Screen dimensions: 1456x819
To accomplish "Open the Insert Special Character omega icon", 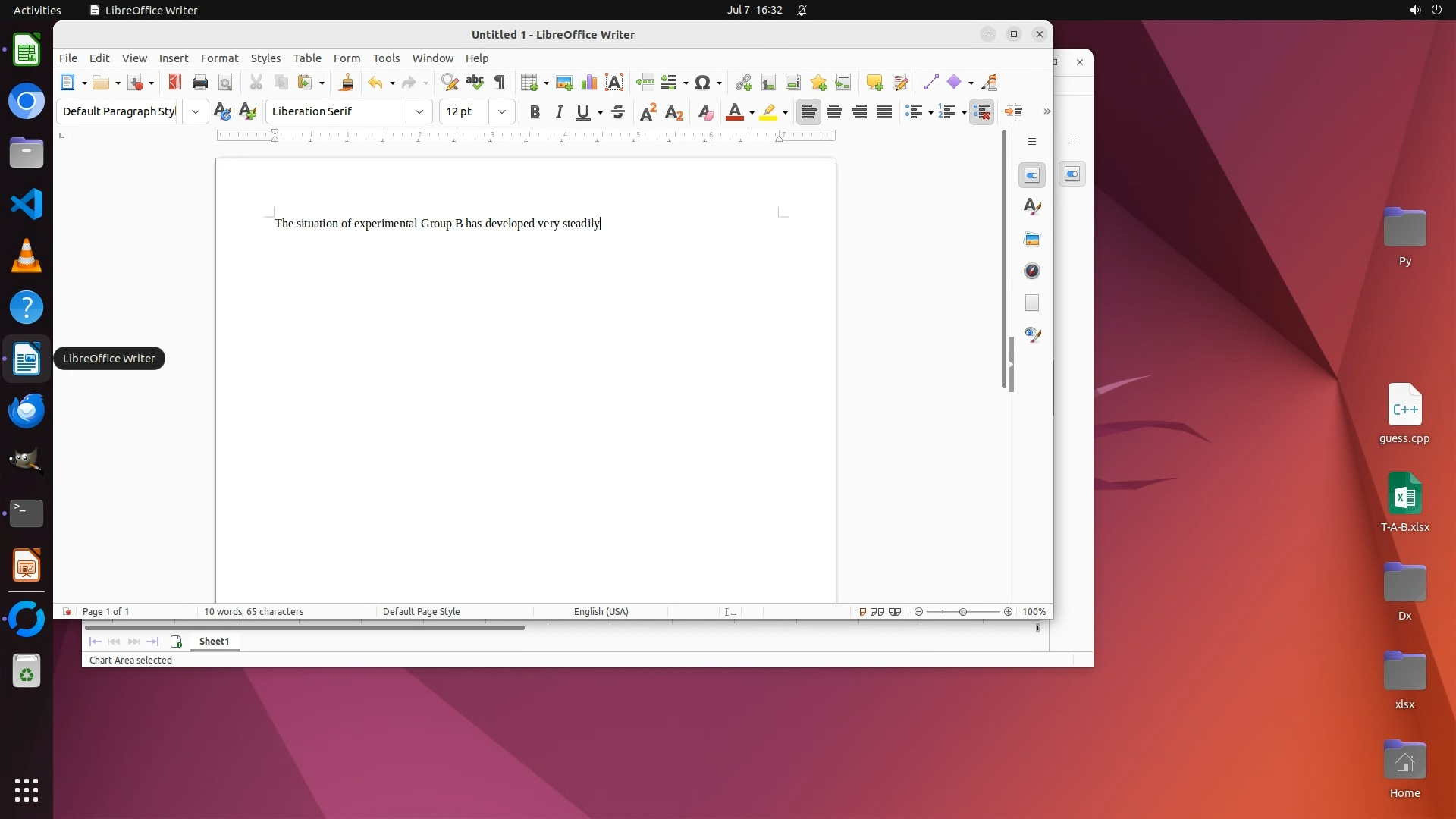I will pos(703,83).
